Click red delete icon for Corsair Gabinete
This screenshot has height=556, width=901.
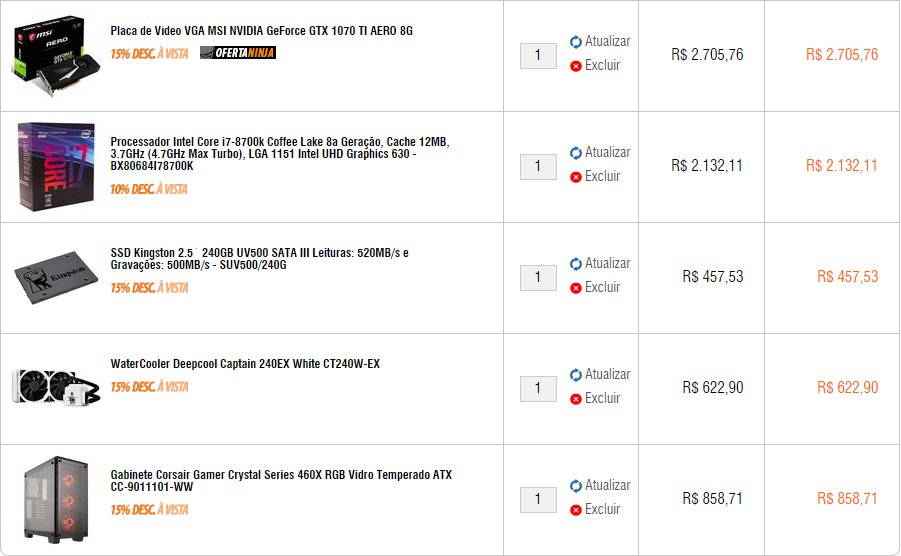point(576,510)
